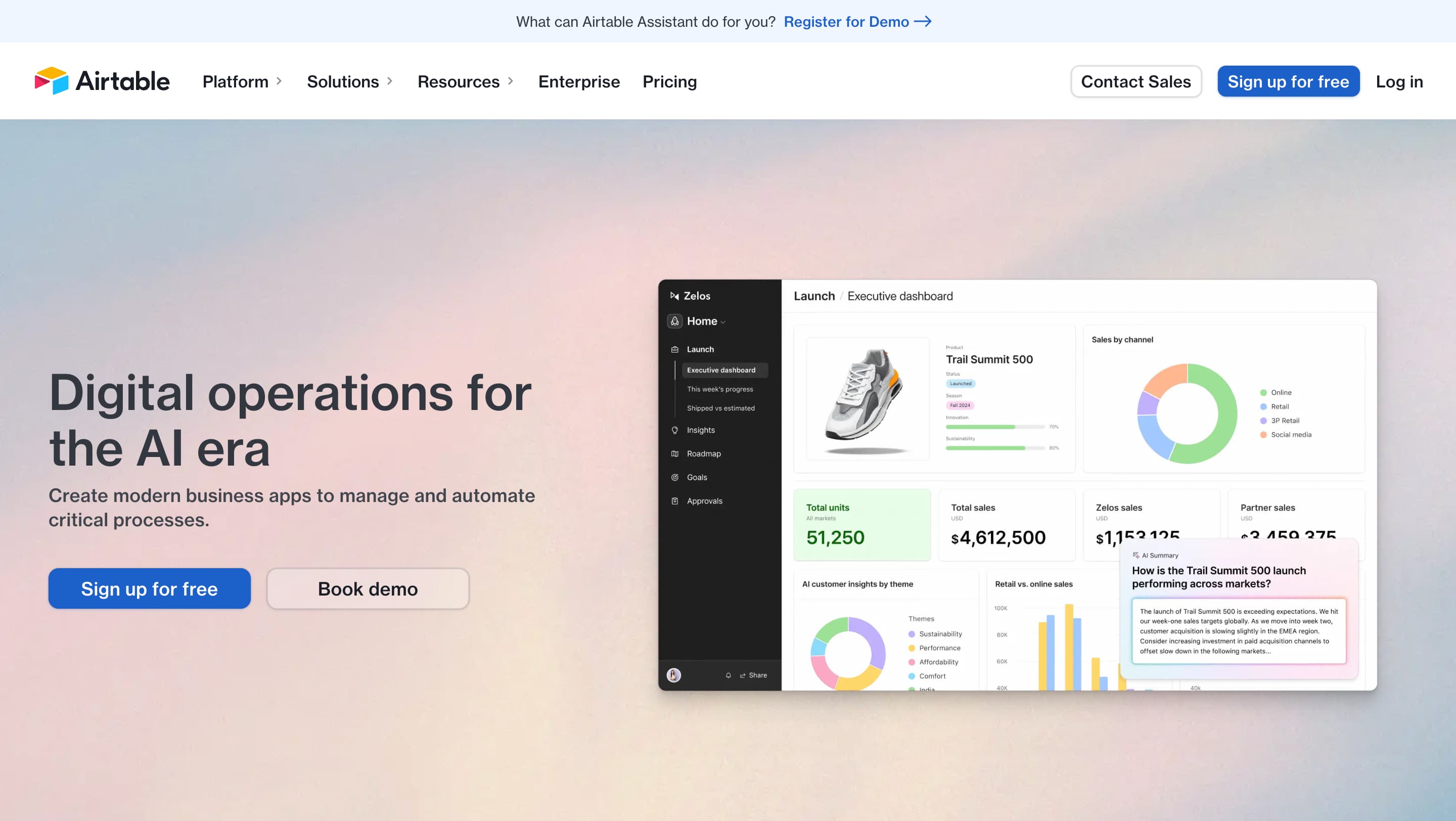Click the Launch briefcase icon
The image size is (1456, 821).
point(675,349)
